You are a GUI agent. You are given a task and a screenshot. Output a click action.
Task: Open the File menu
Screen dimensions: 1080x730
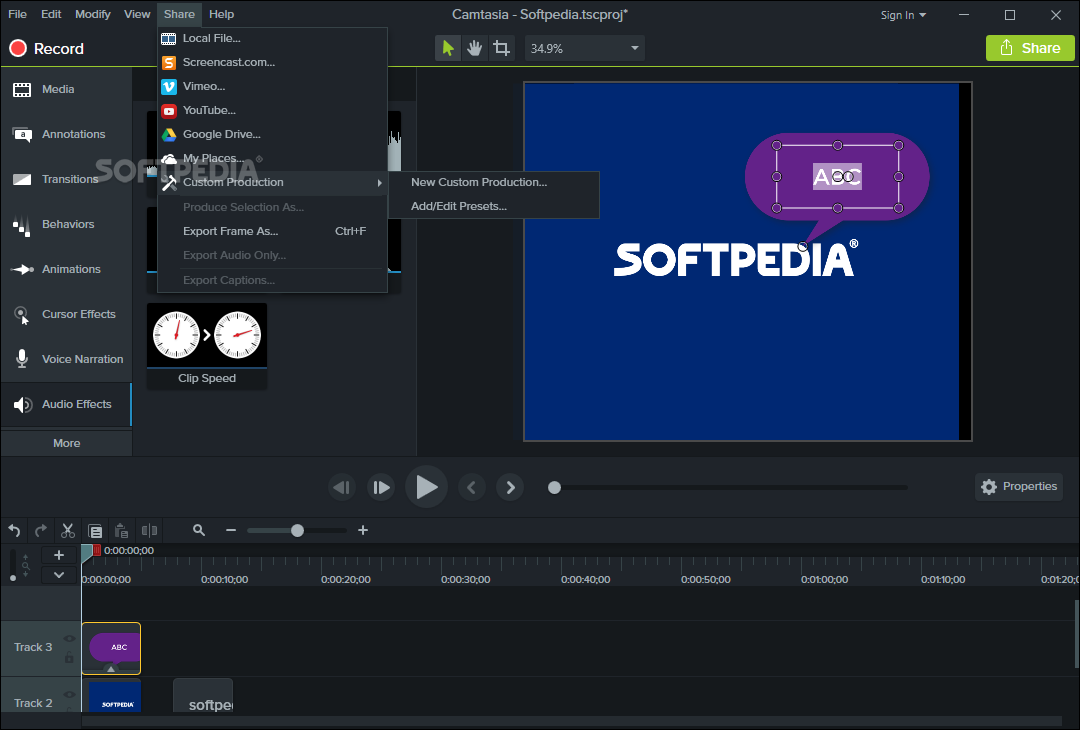pyautogui.click(x=17, y=14)
